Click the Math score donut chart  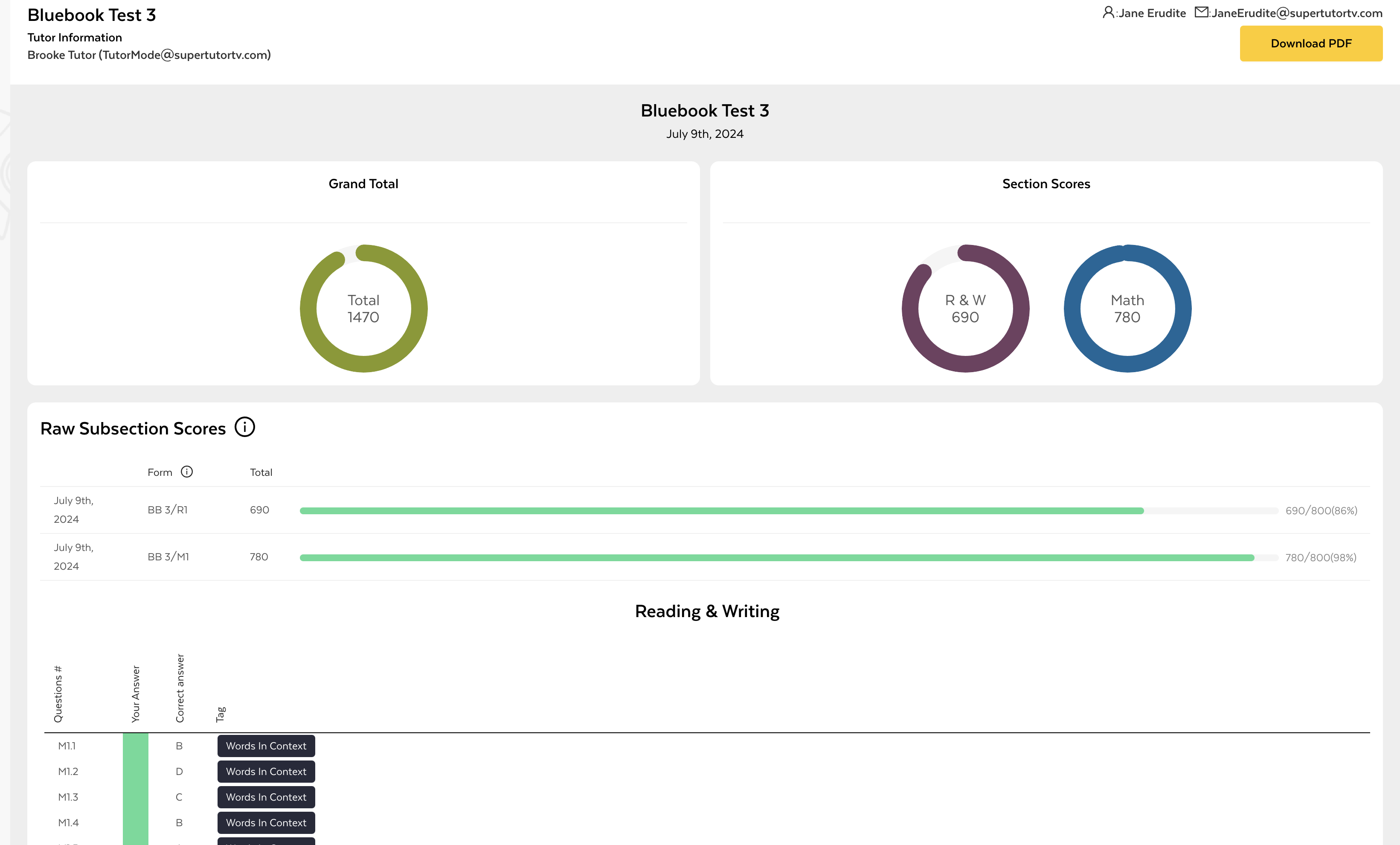tap(1127, 308)
